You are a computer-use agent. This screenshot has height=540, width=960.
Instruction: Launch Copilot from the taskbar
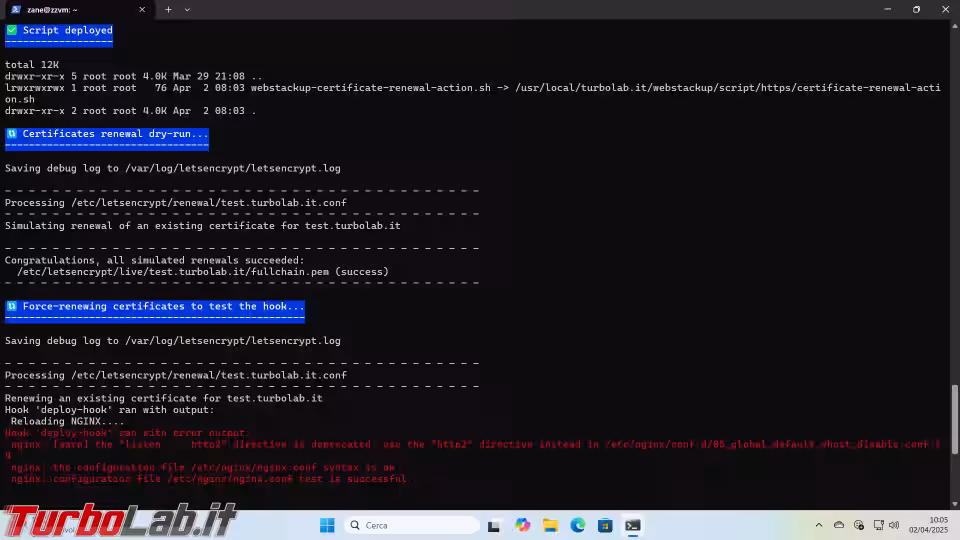pos(522,525)
